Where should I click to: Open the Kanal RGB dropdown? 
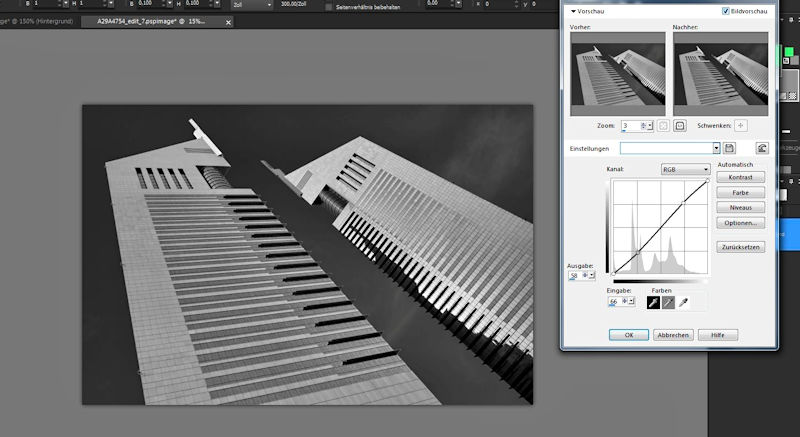click(685, 169)
